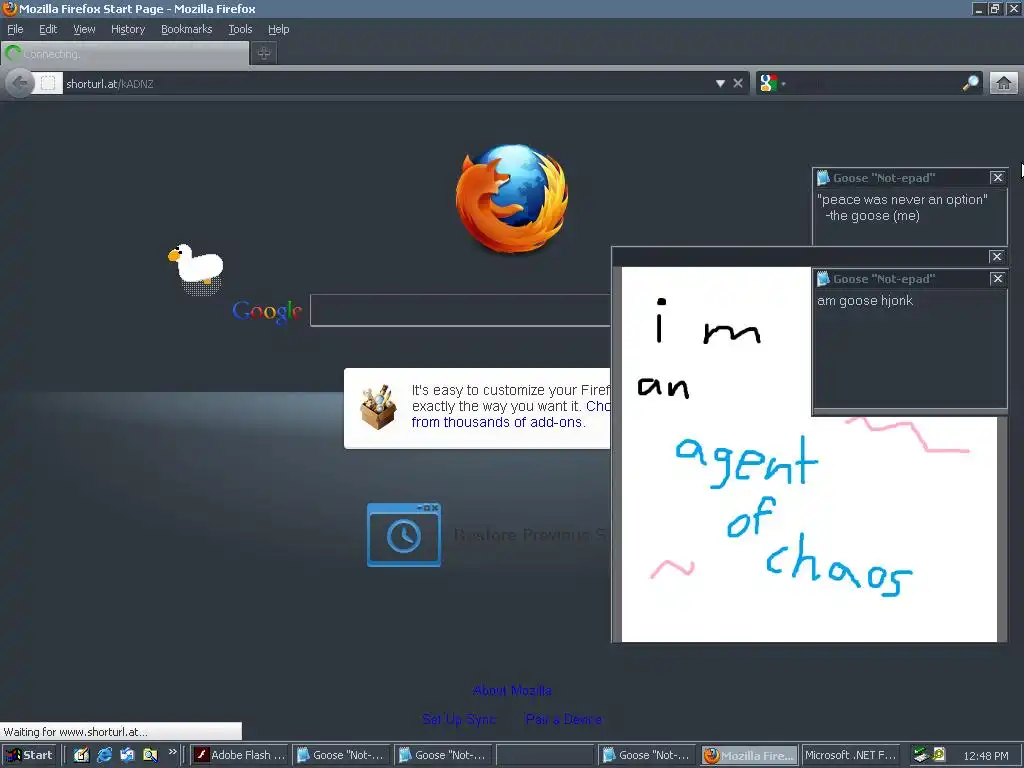Viewport: 1024px width, 768px height.
Task: Click the 'peace was never an option' text
Action: [x=902, y=200]
